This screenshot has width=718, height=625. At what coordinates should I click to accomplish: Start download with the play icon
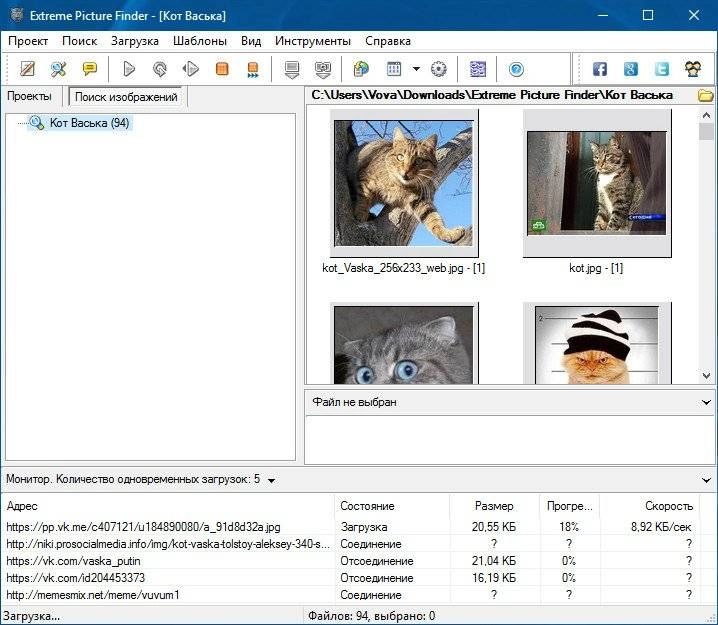129,69
